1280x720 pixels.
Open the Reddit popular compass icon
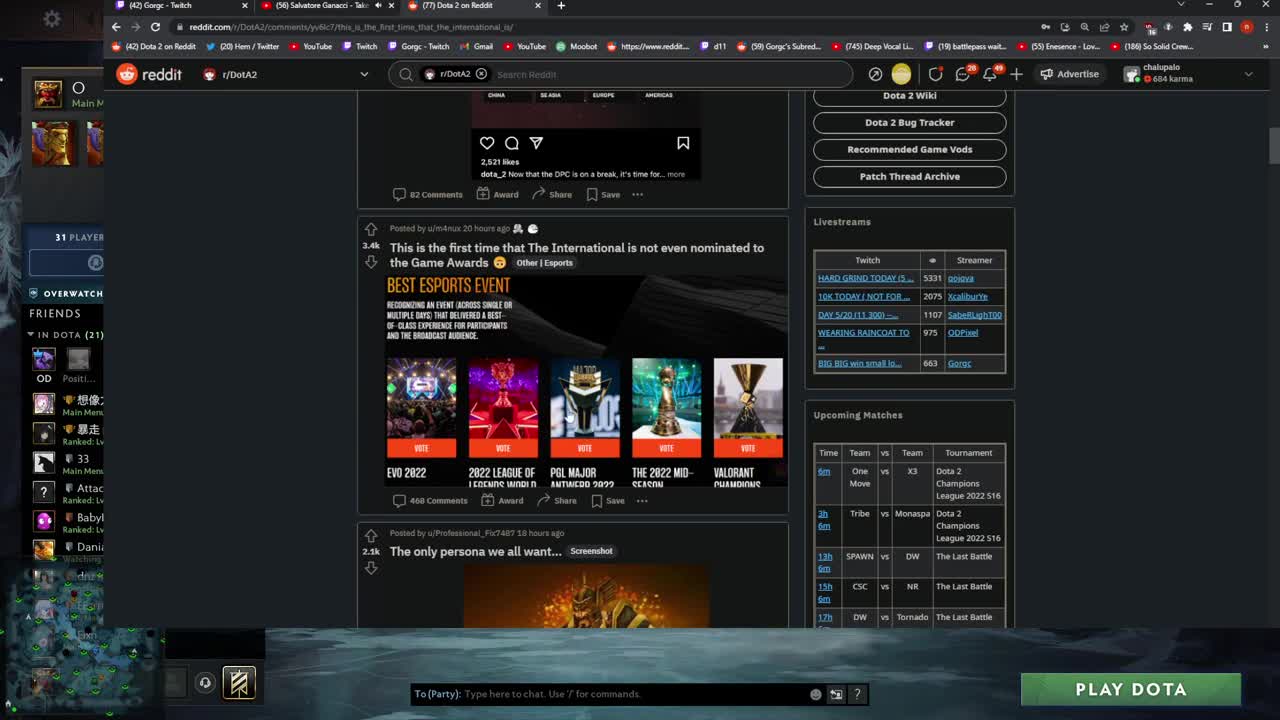tap(875, 74)
